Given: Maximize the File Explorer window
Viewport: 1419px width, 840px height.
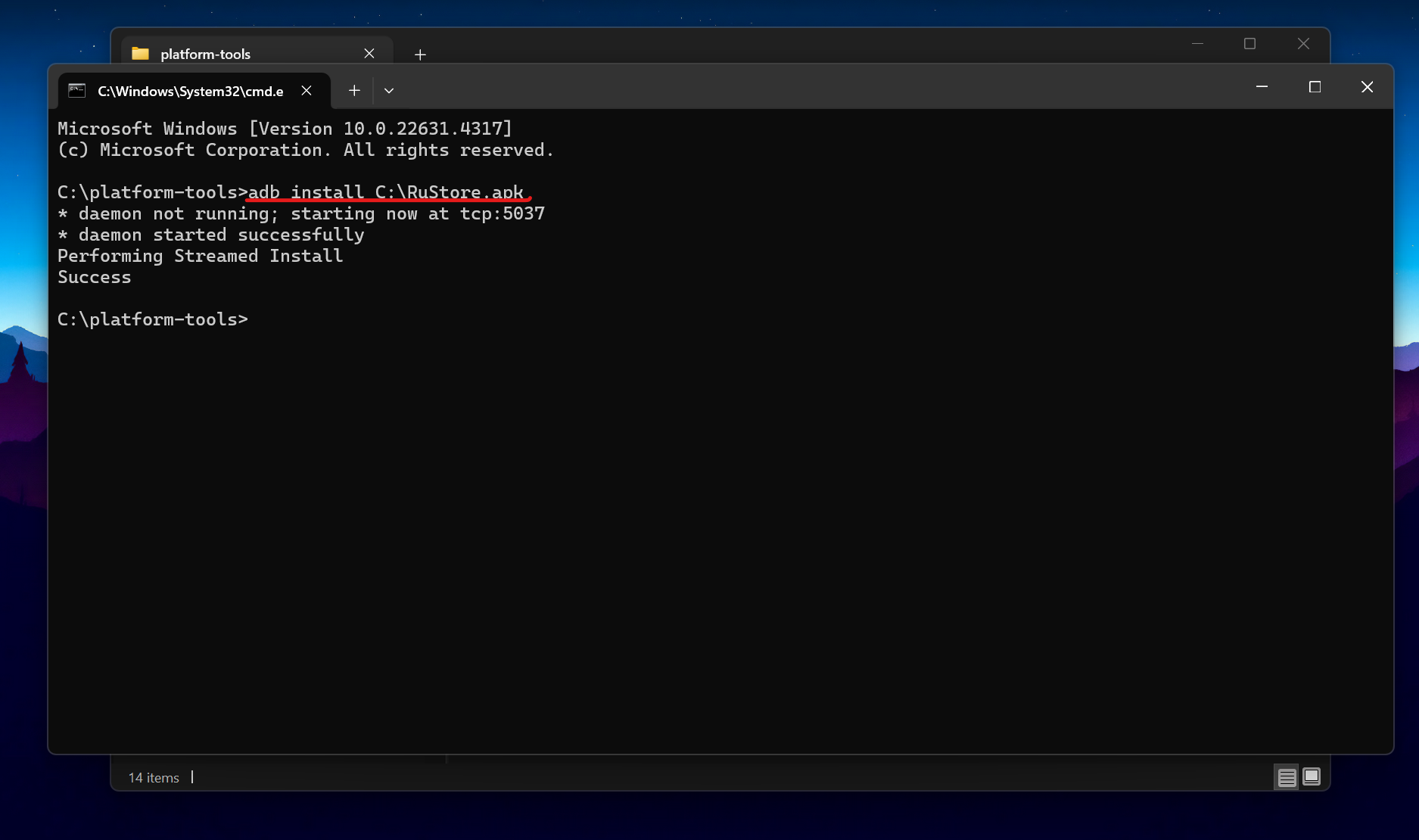Looking at the screenshot, I should (1249, 44).
